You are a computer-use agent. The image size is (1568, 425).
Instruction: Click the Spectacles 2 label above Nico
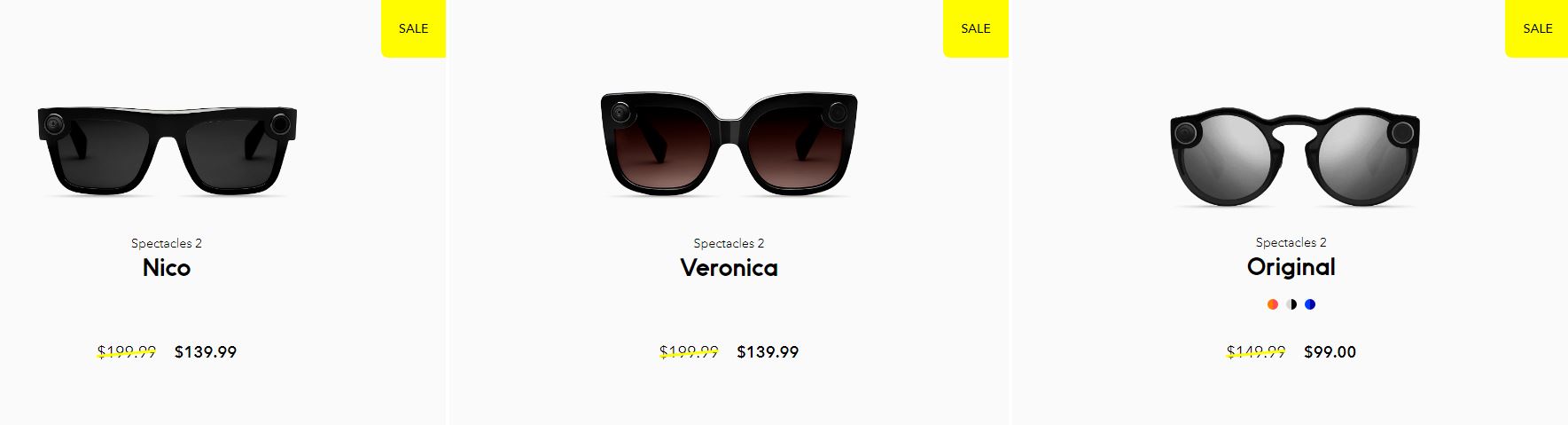(x=167, y=243)
